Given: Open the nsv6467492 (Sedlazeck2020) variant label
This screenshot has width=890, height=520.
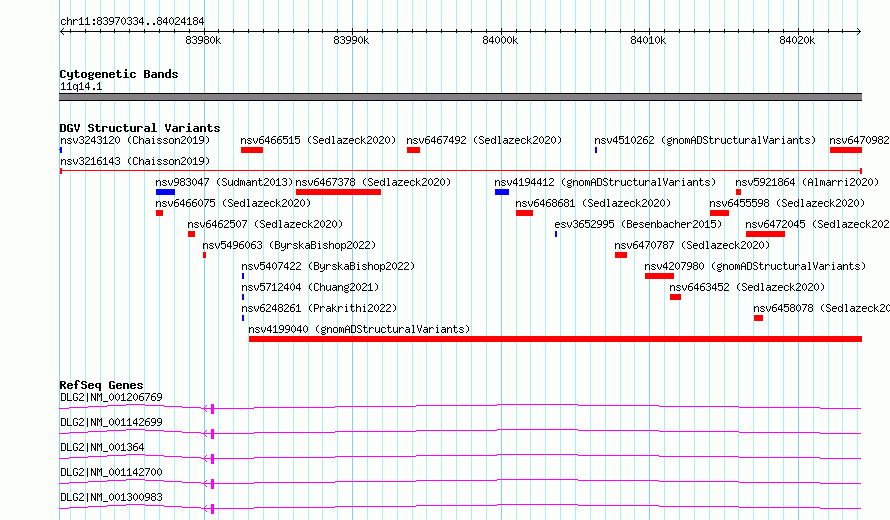Looking at the screenshot, I should (x=484, y=140).
